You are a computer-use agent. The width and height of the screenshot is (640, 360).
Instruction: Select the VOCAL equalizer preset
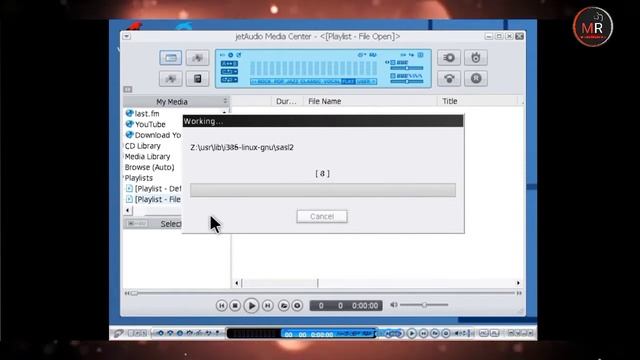tap(332, 82)
